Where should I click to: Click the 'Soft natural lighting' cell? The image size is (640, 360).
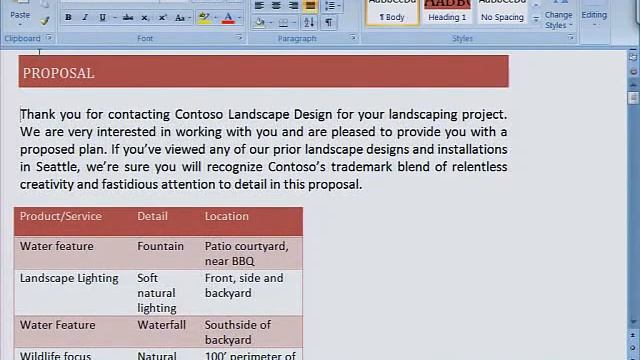pos(157,293)
